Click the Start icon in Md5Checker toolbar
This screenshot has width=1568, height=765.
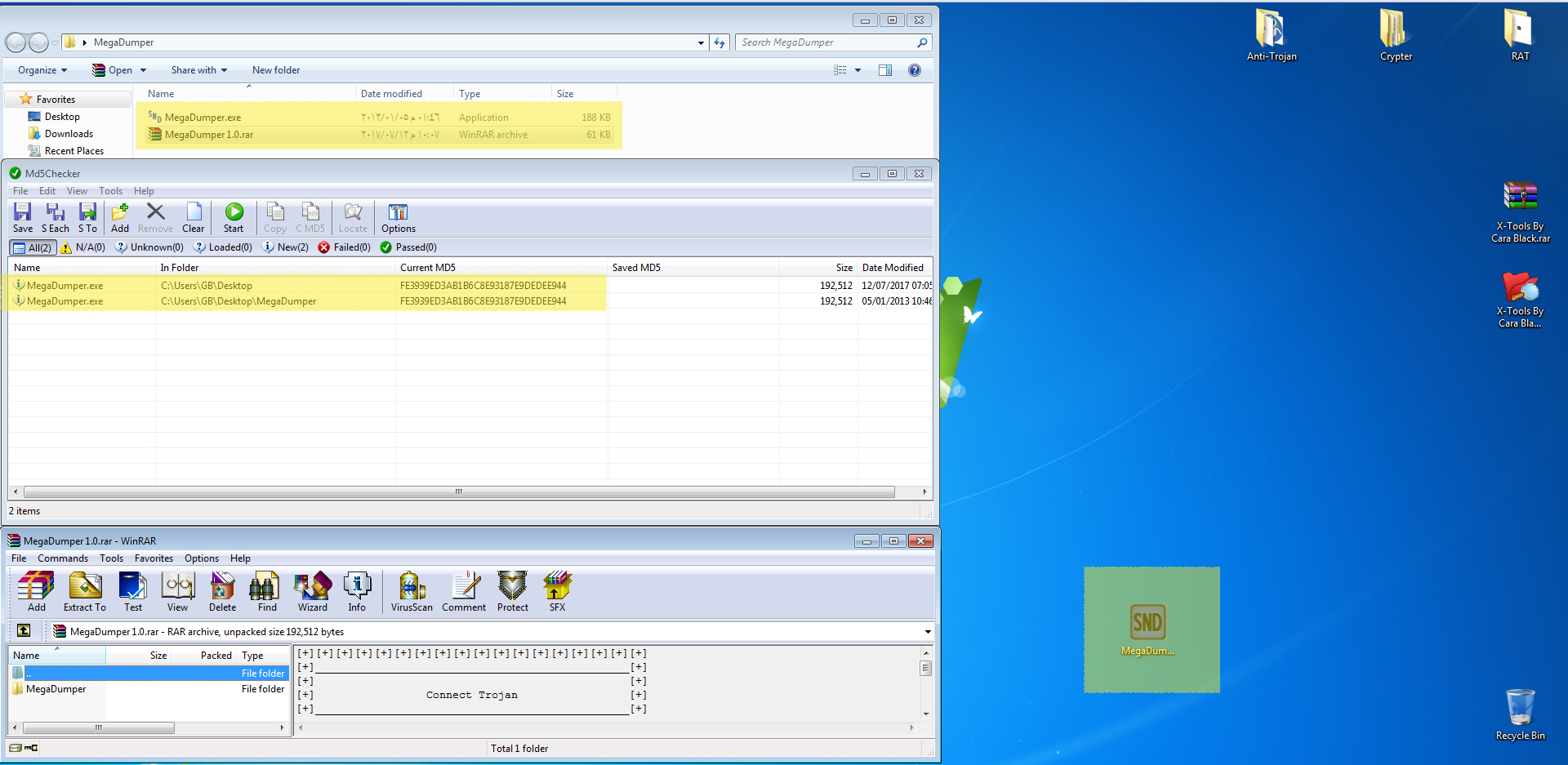234,217
